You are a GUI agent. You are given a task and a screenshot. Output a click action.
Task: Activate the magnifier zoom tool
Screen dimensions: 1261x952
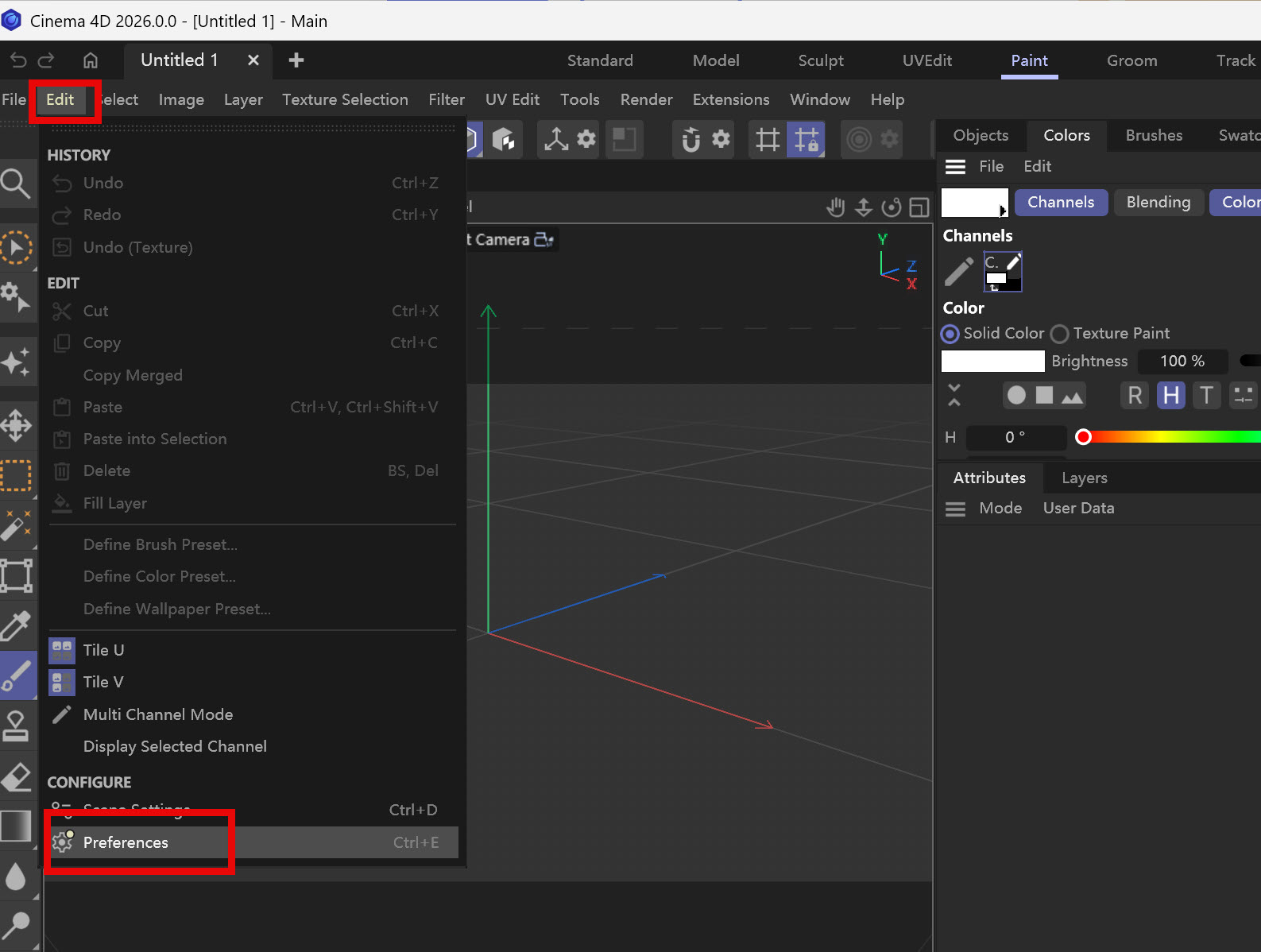pyautogui.click(x=16, y=184)
